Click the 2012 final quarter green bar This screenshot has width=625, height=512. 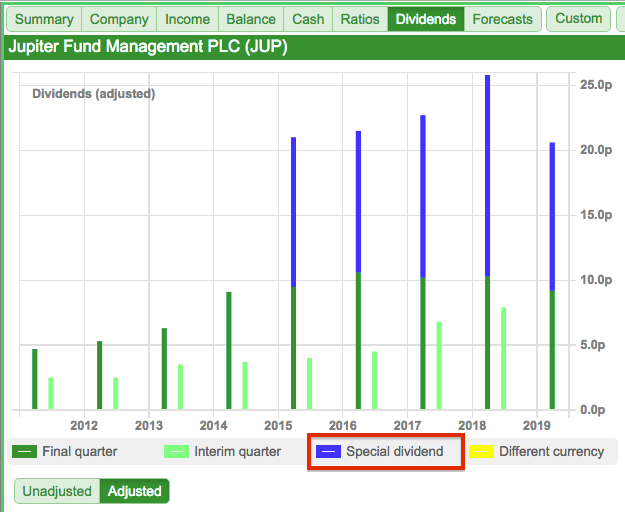click(100, 375)
